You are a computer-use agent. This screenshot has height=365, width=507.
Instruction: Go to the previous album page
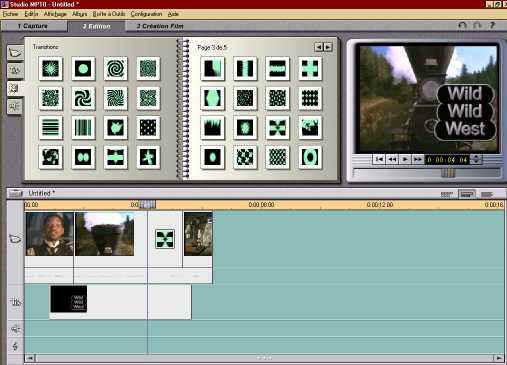pos(319,47)
